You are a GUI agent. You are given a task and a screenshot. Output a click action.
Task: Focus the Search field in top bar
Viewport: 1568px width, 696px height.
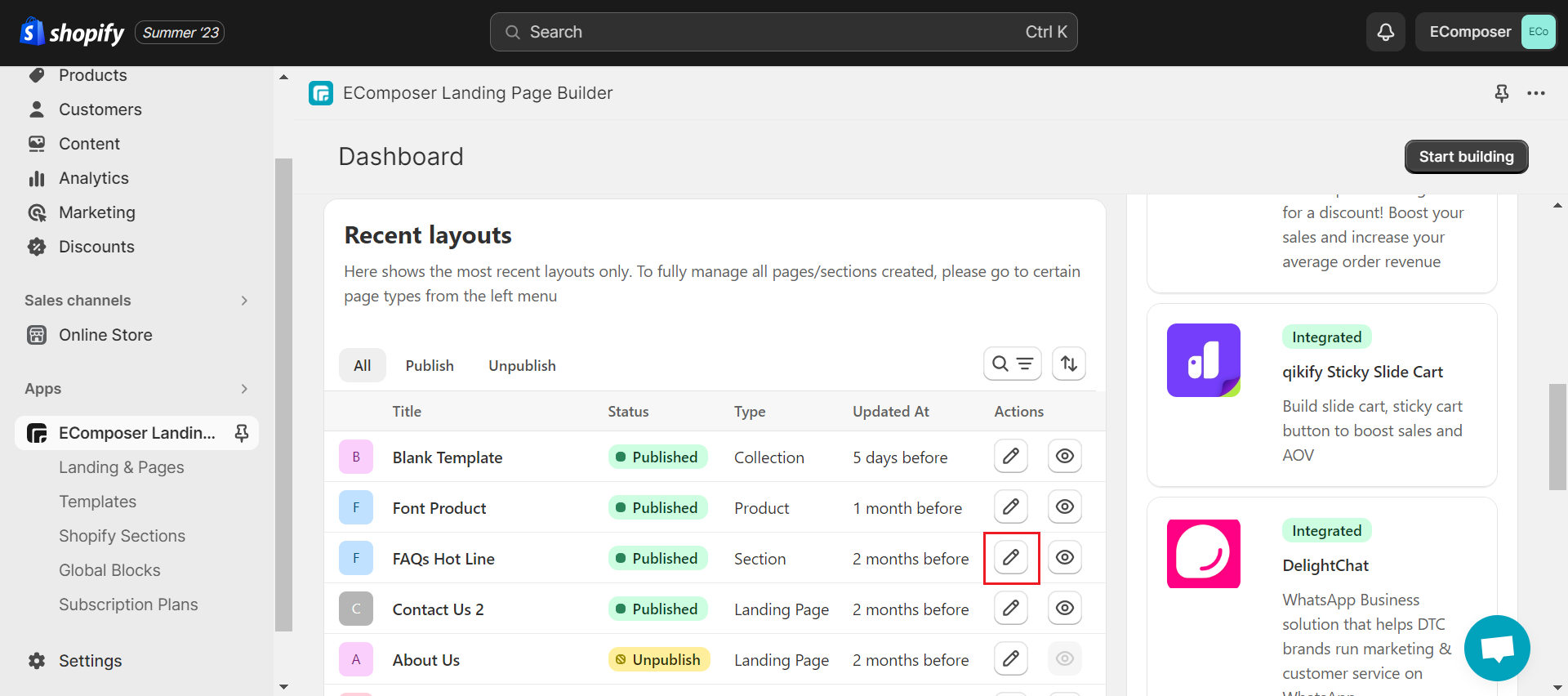coord(784,32)
